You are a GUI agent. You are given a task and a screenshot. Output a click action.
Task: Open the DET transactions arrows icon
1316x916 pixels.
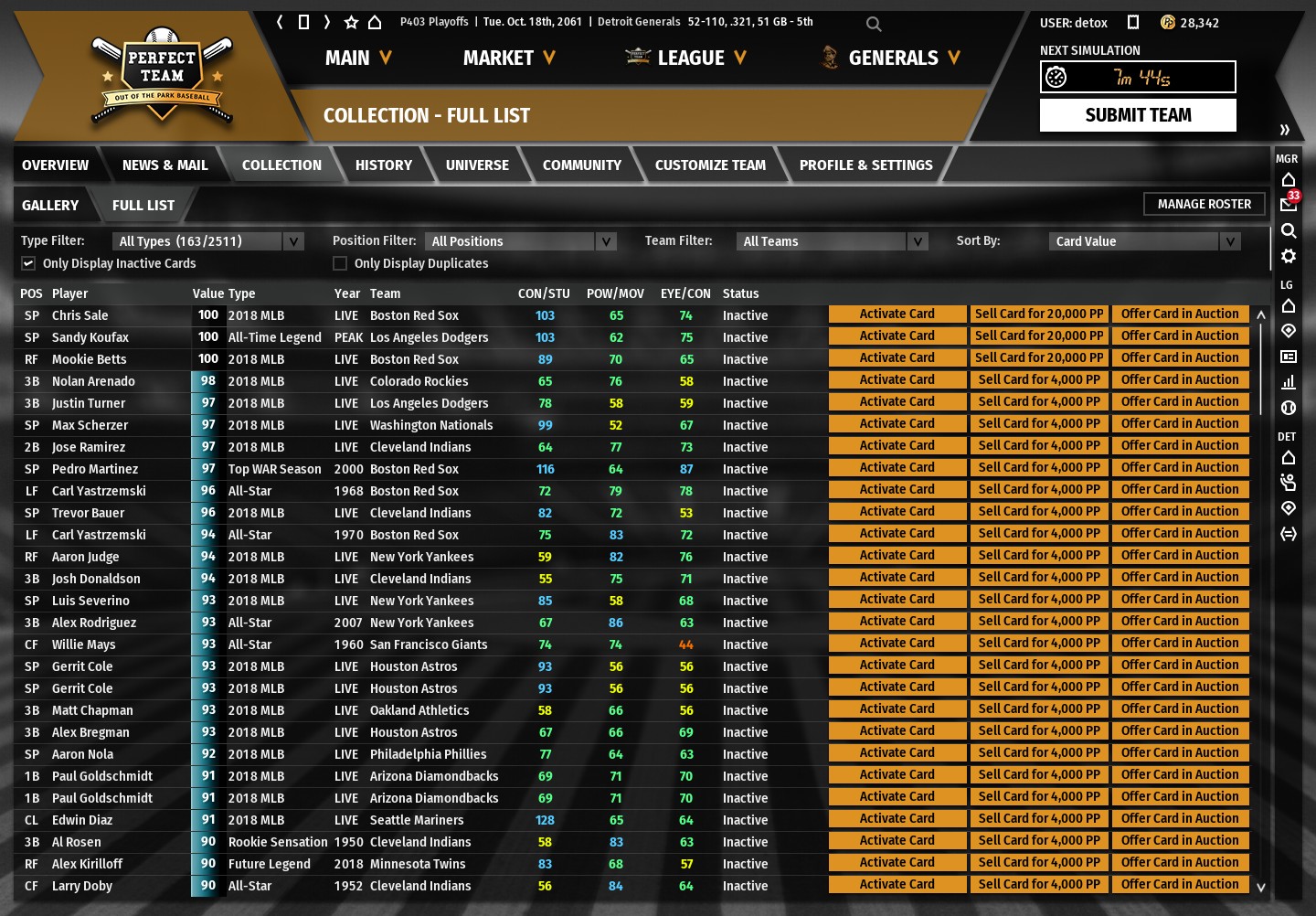(1288, 534)
